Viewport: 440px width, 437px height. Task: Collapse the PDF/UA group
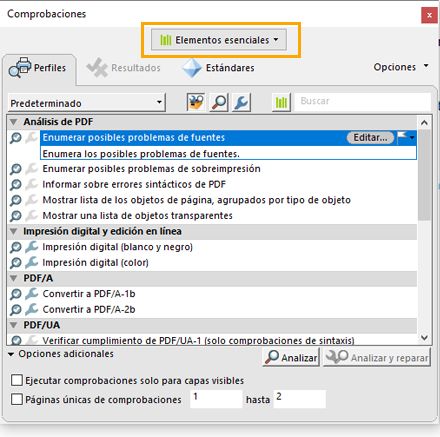coord(14,325)
